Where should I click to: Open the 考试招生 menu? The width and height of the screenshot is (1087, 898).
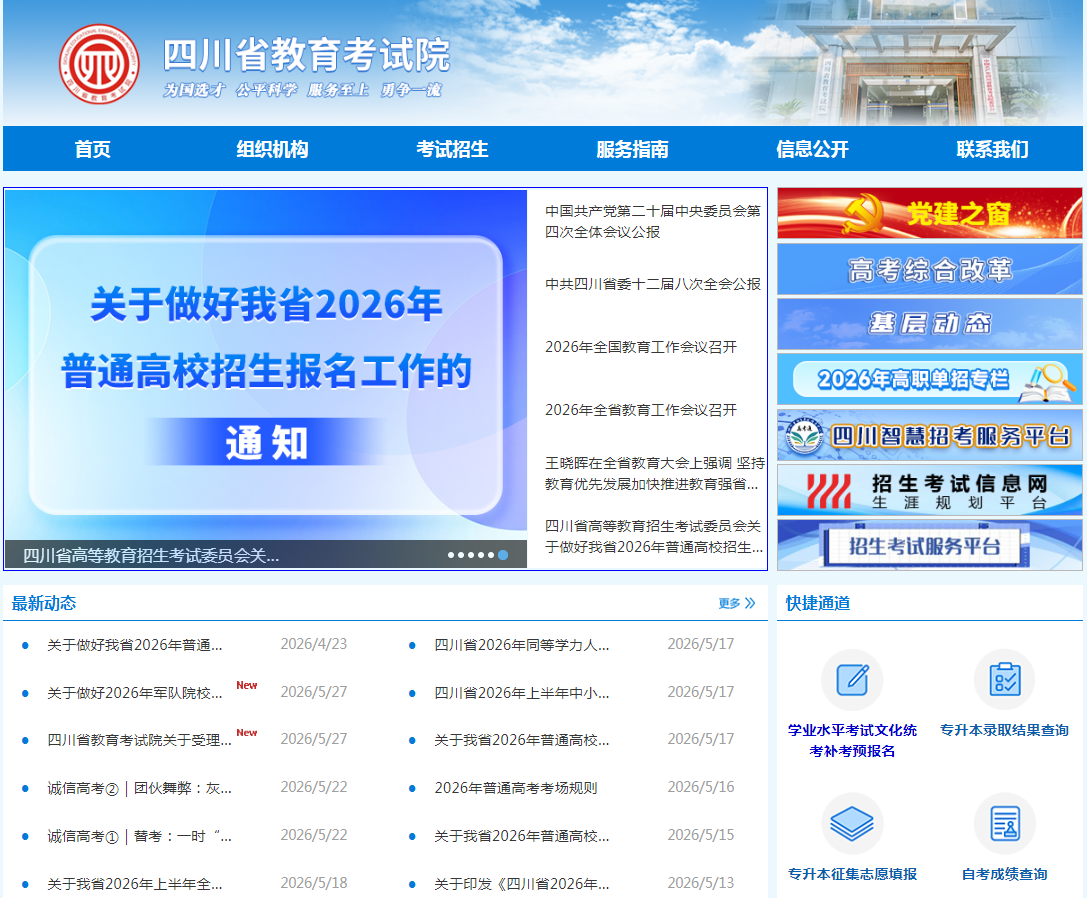click(452, 149)
